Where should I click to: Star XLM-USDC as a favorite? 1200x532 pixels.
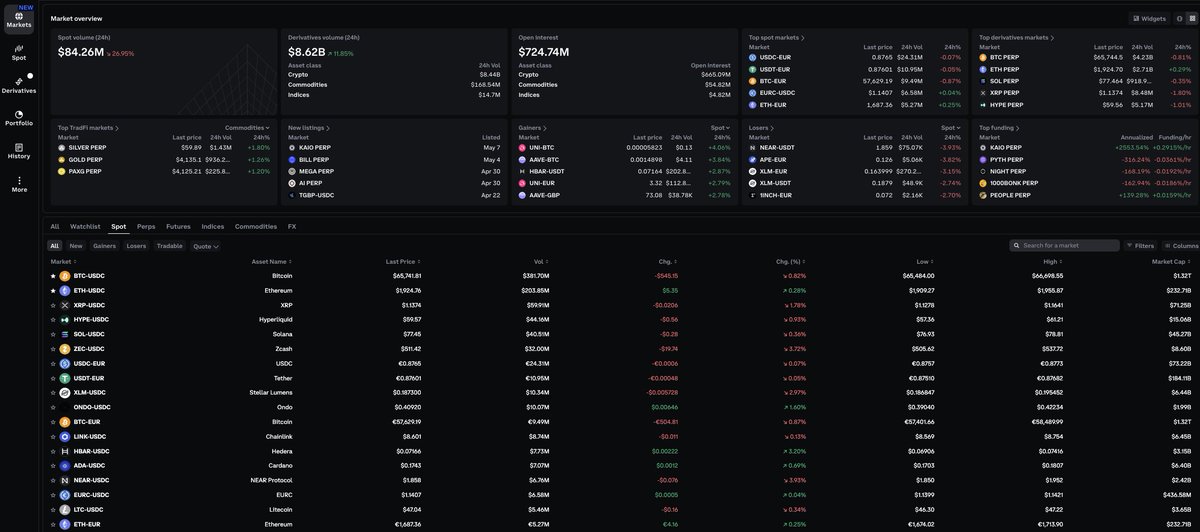pos(53,392)
